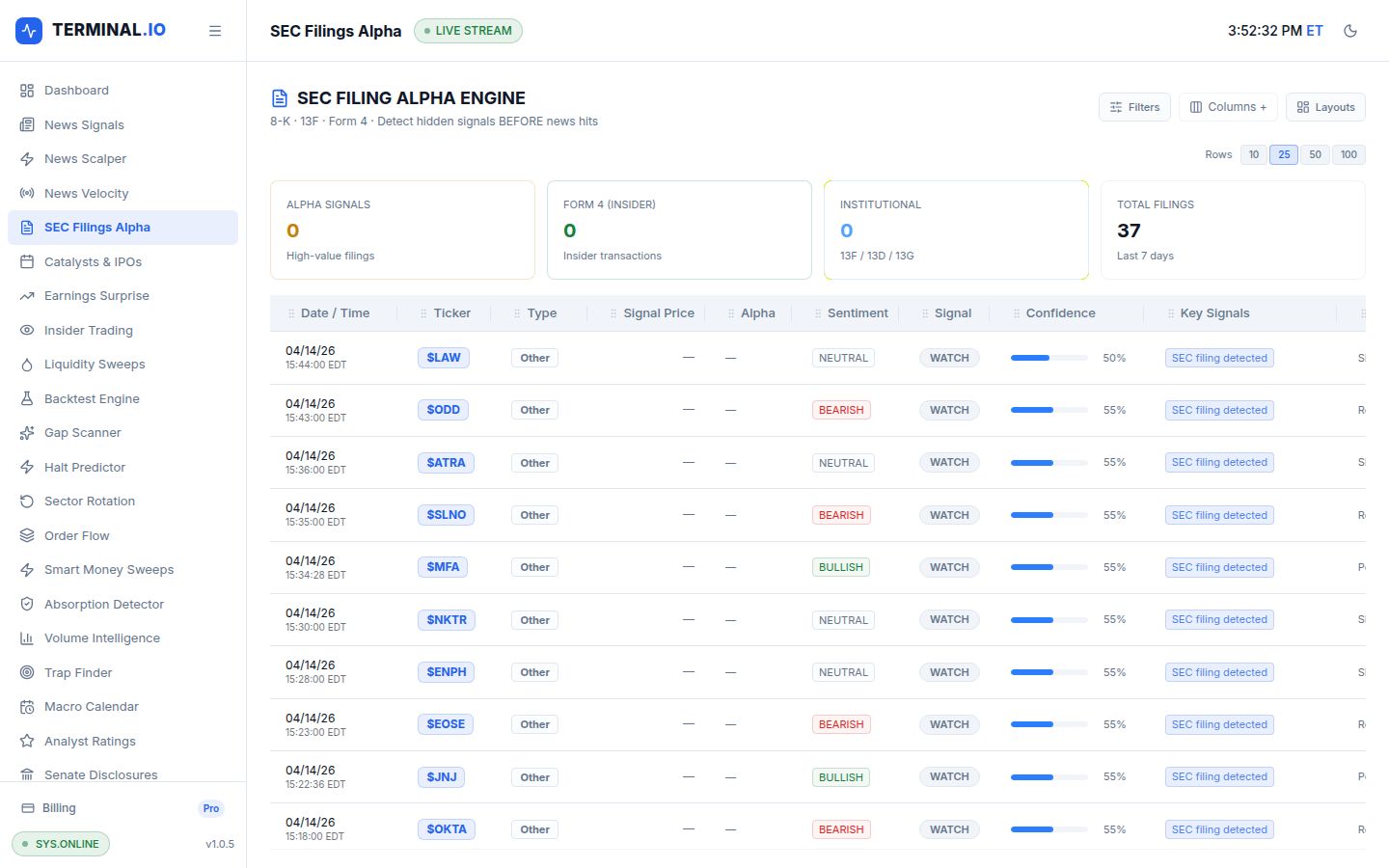Select SEC Filings Alpha sidebar item
This screenshot has width=1389, height=868.
[x=123, y=228]
